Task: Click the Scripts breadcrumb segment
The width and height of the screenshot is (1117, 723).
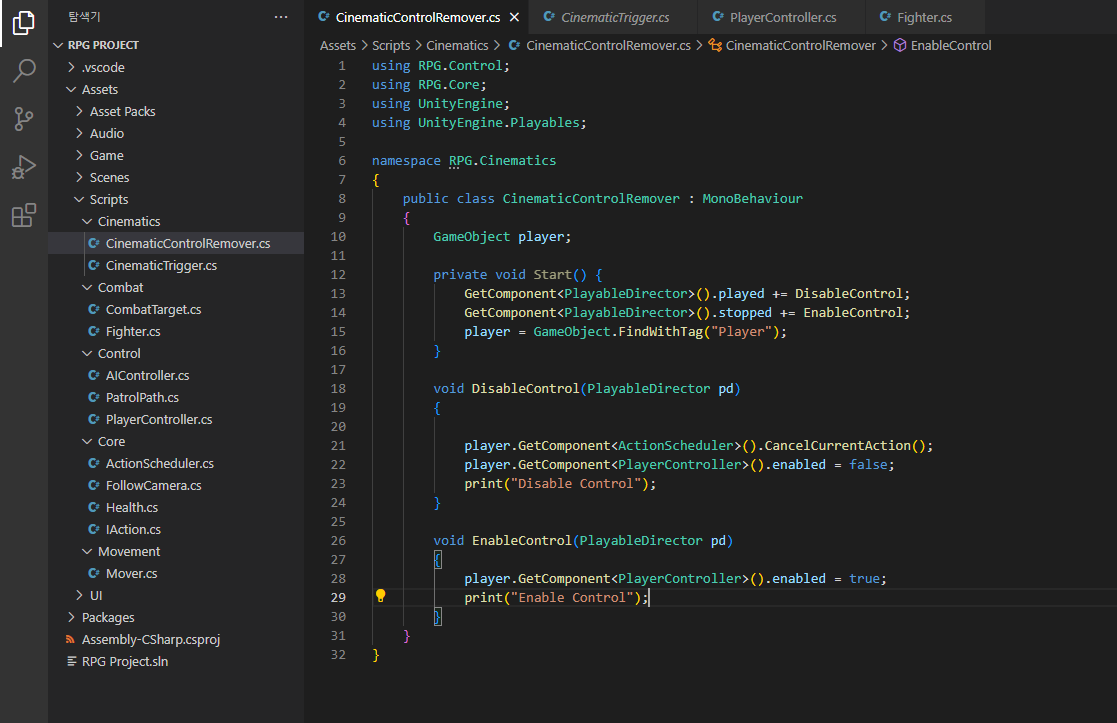Action: (x=391, y=45)
